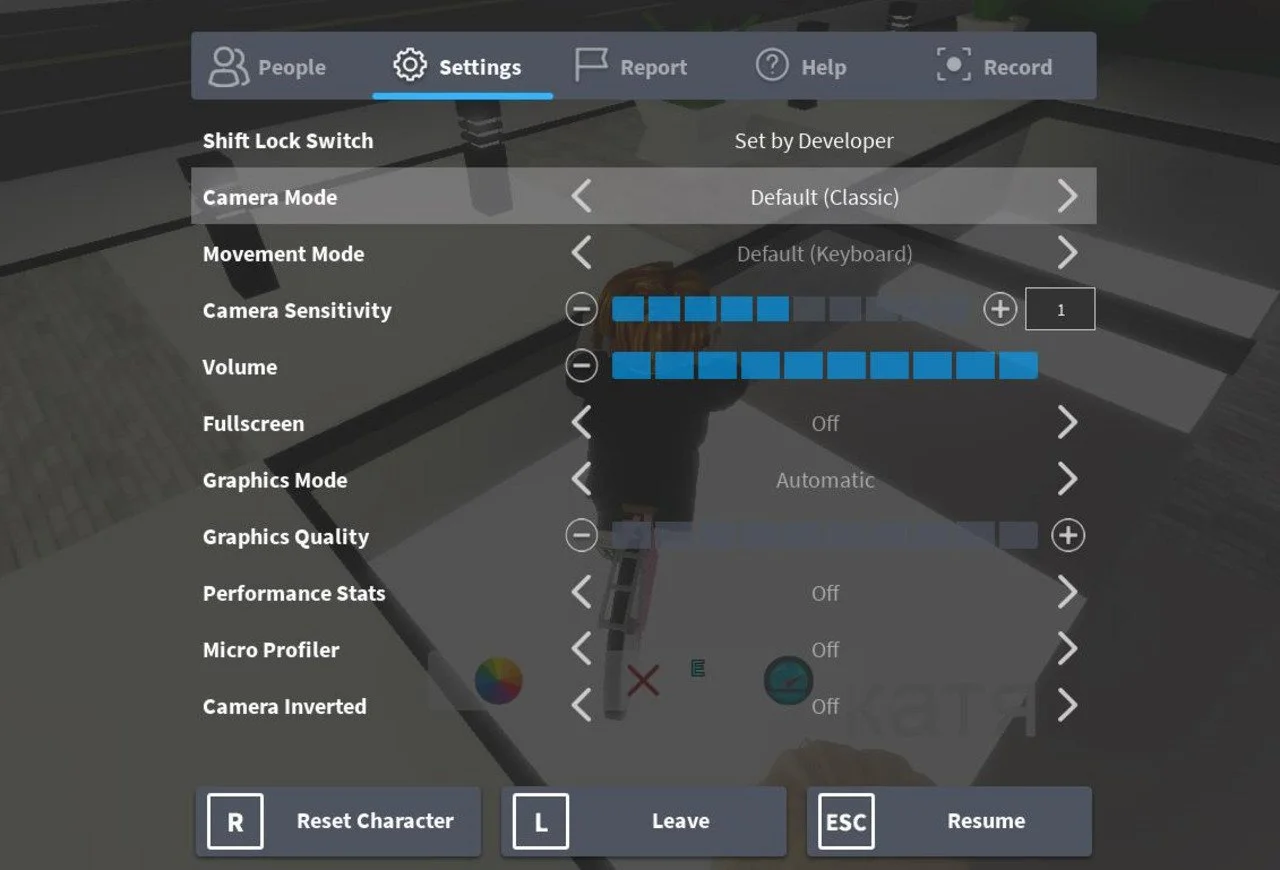Switch to the Record tab
The width and height of the screenshot is (1280, 870).
pyautogui.click(x=994, y=67)
